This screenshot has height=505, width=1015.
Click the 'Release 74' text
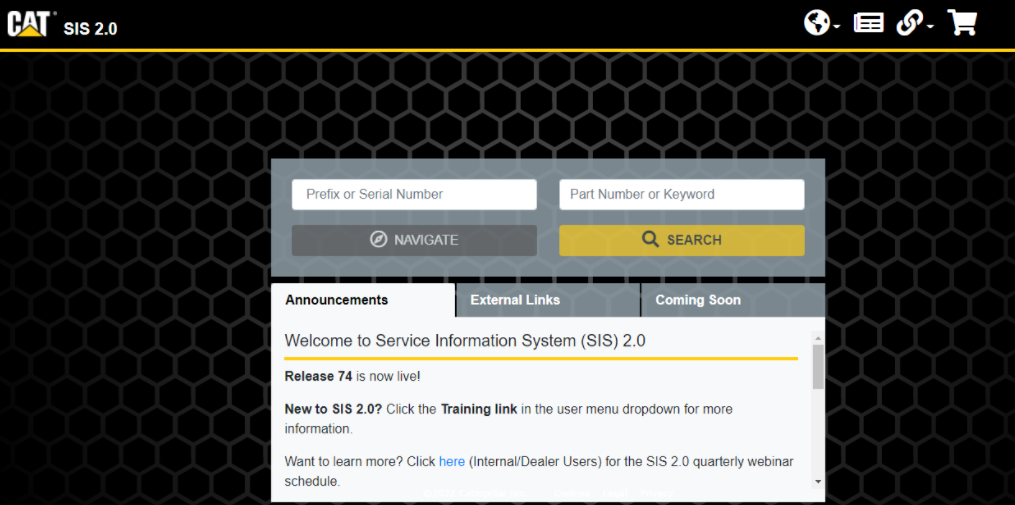click(x=318, y=376)
